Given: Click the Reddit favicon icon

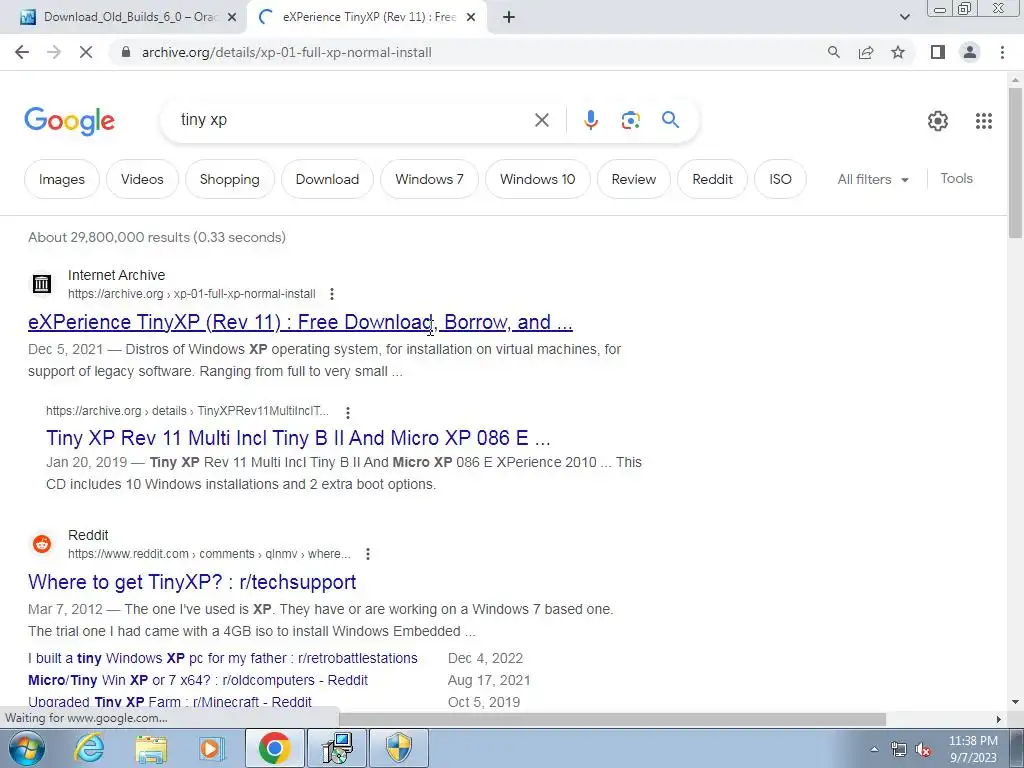Looking at the screenshot, I should [x=42, y=543].
